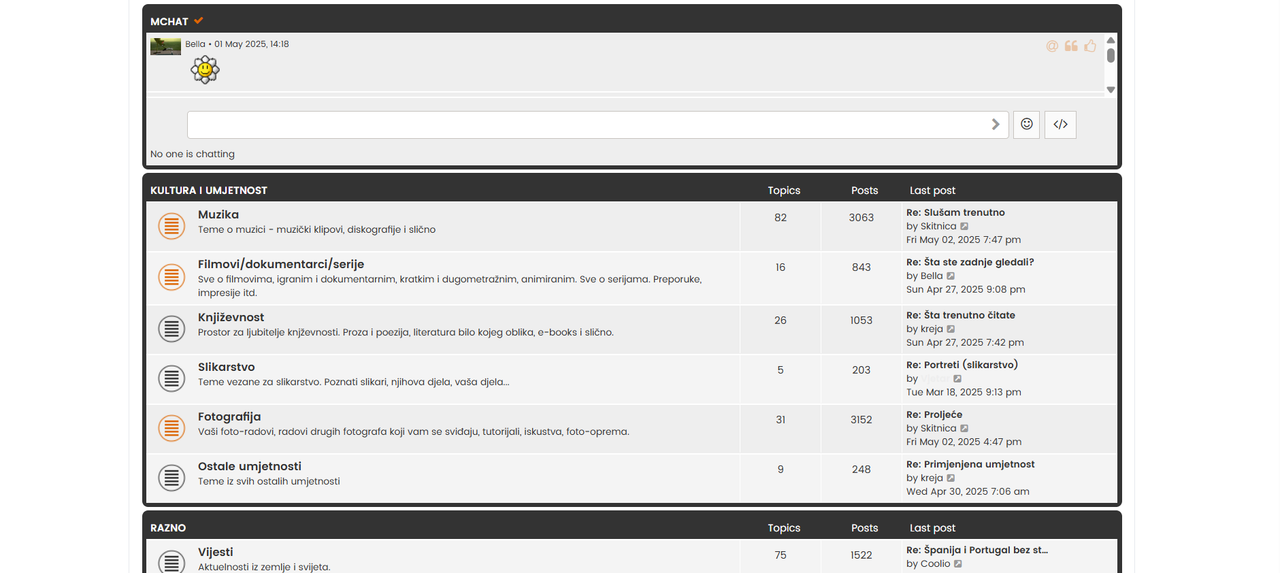Click the mChat scrollbar thumb
1280x573 pixels.
coord(1111,55)
